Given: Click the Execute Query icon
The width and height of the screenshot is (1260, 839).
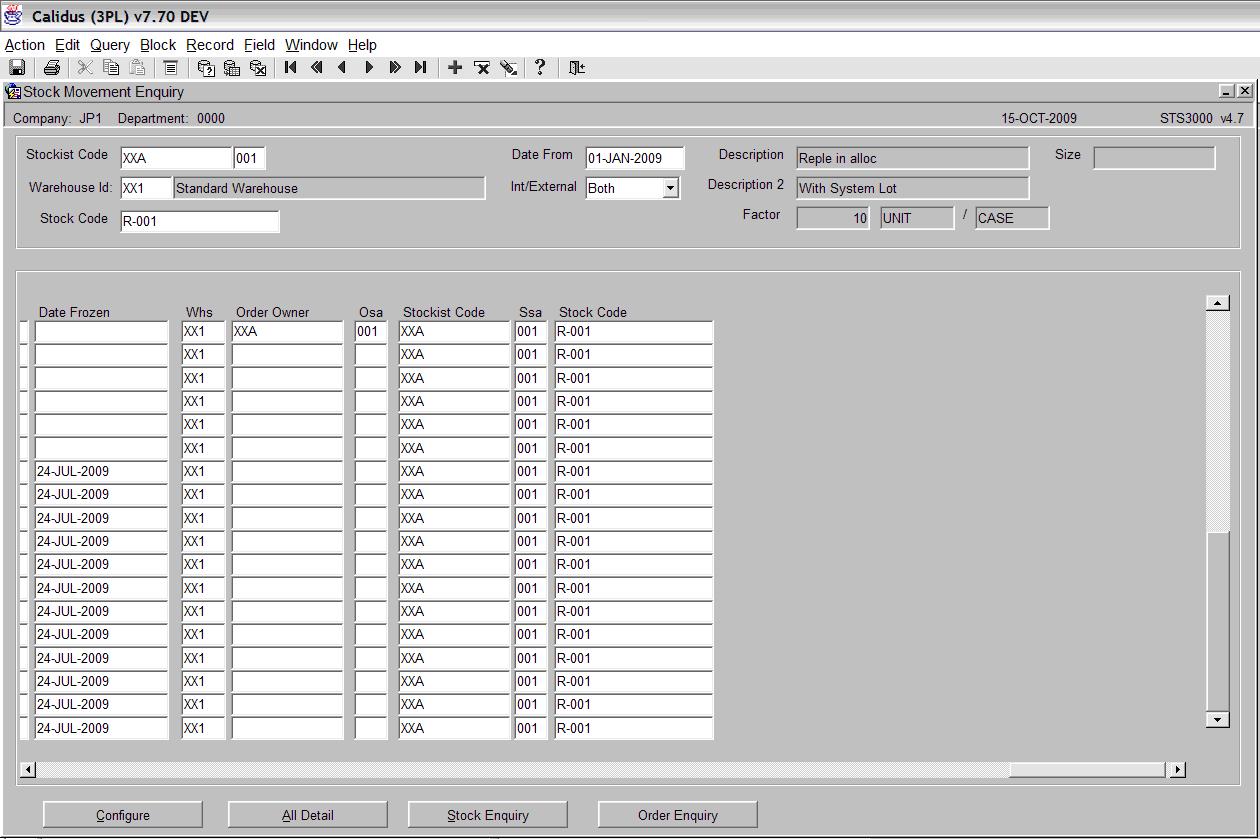Looking at the screenshot, I should (x=232, y=68).
